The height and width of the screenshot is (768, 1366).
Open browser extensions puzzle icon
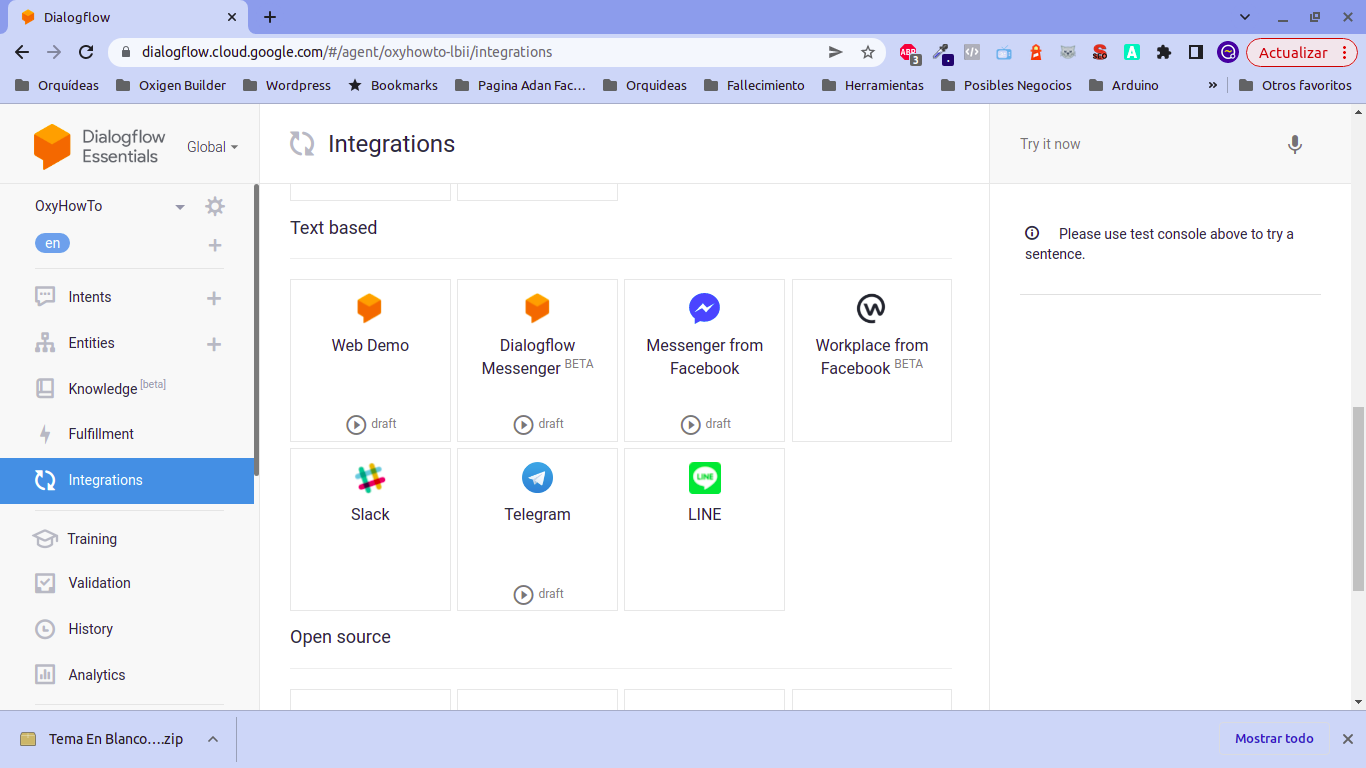1163,52
